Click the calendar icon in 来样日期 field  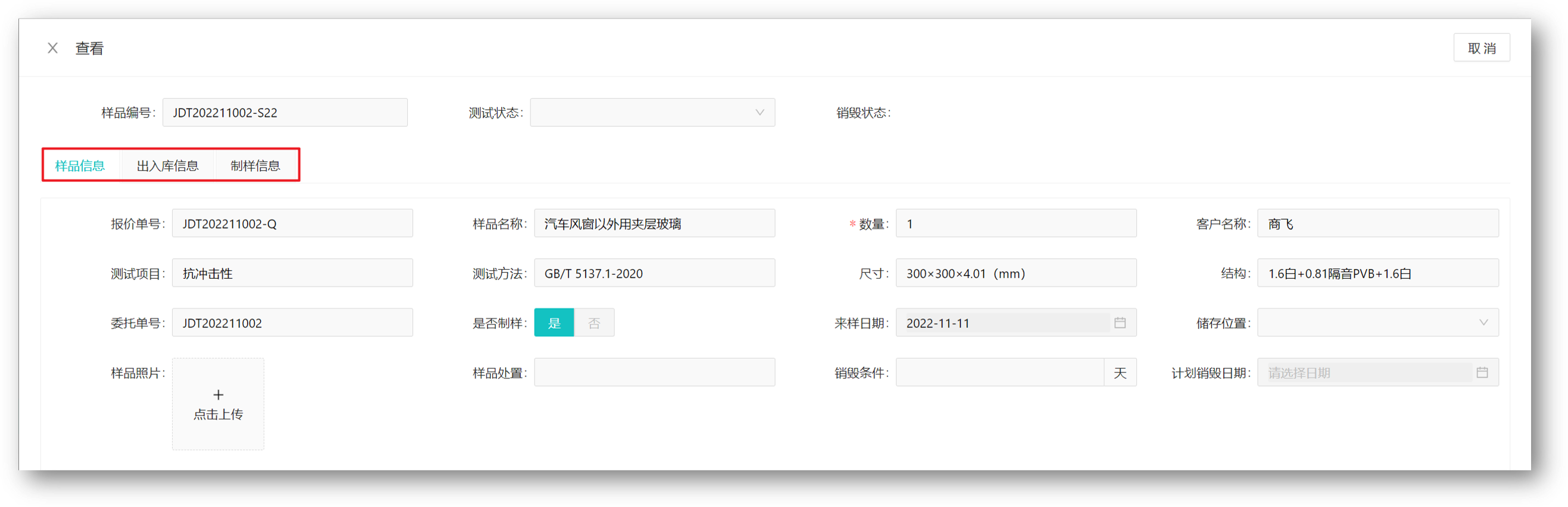pos(1119,323)
